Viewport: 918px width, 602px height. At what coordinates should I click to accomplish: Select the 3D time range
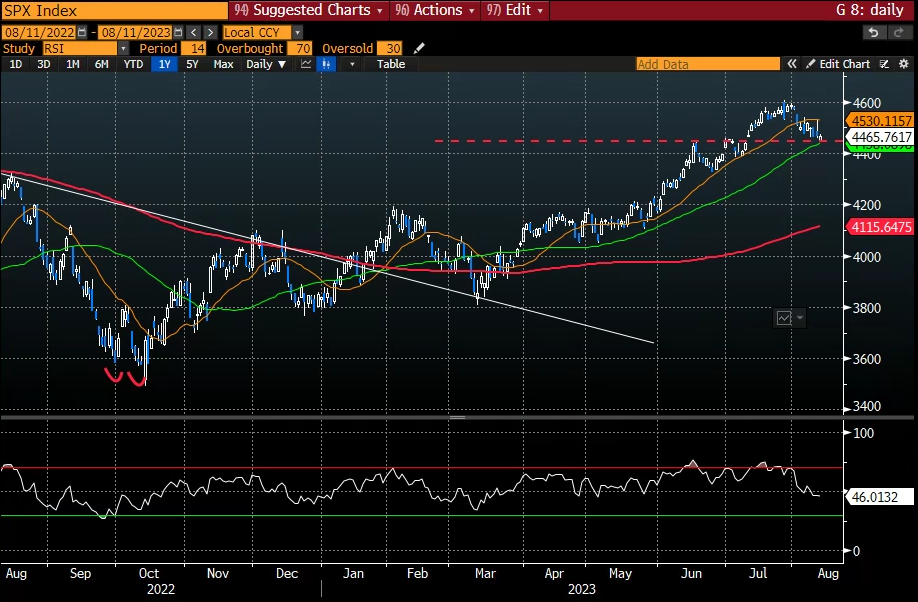tap(44, 64)
